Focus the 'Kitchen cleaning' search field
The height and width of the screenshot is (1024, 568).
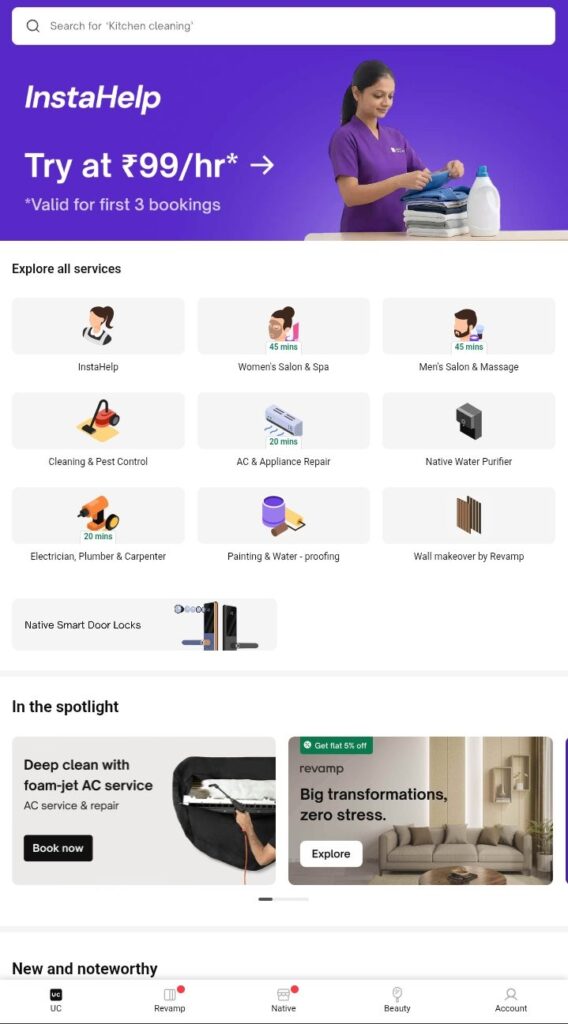[283, 26]
